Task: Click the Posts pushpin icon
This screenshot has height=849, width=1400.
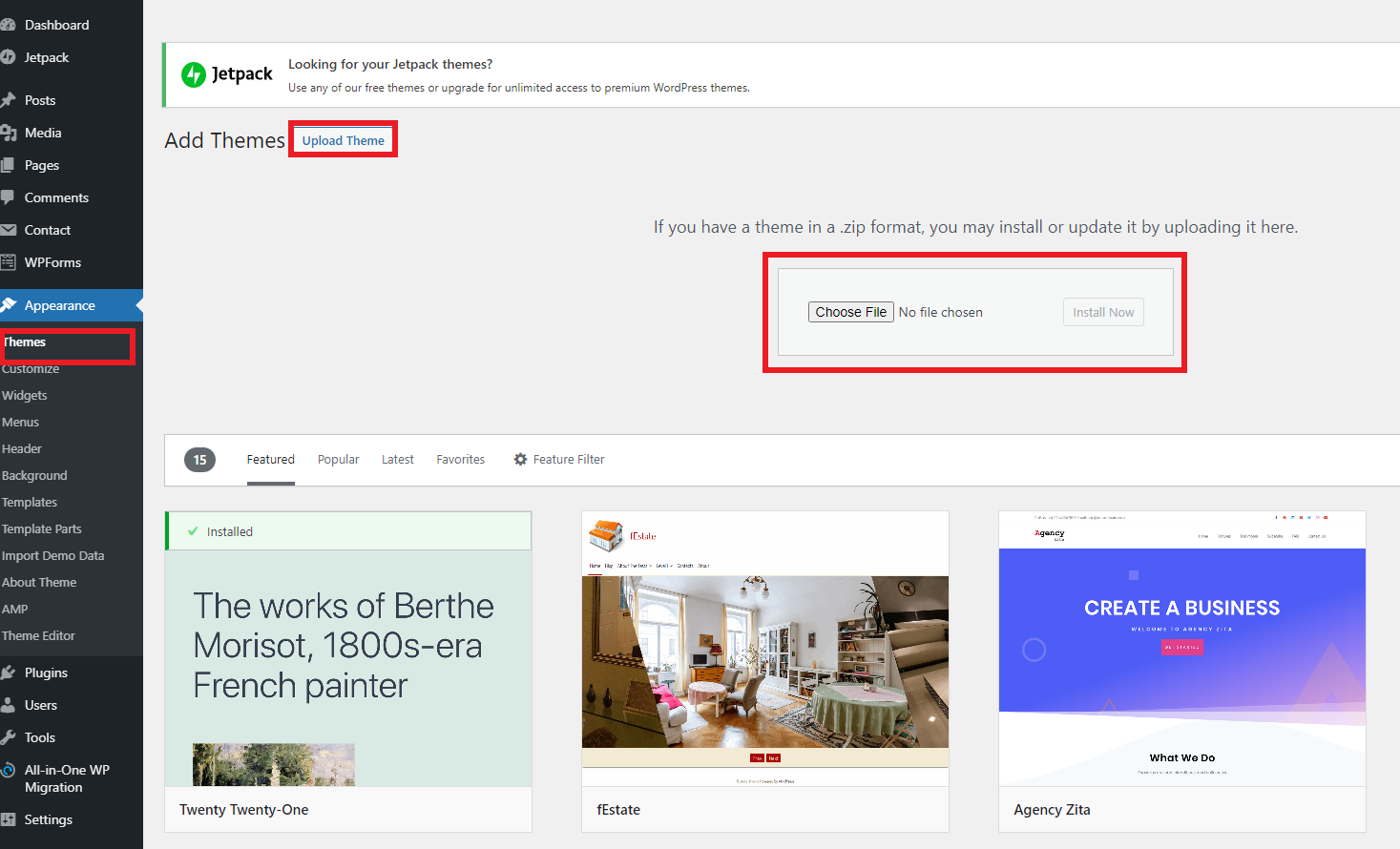Action: pos(8,100)
